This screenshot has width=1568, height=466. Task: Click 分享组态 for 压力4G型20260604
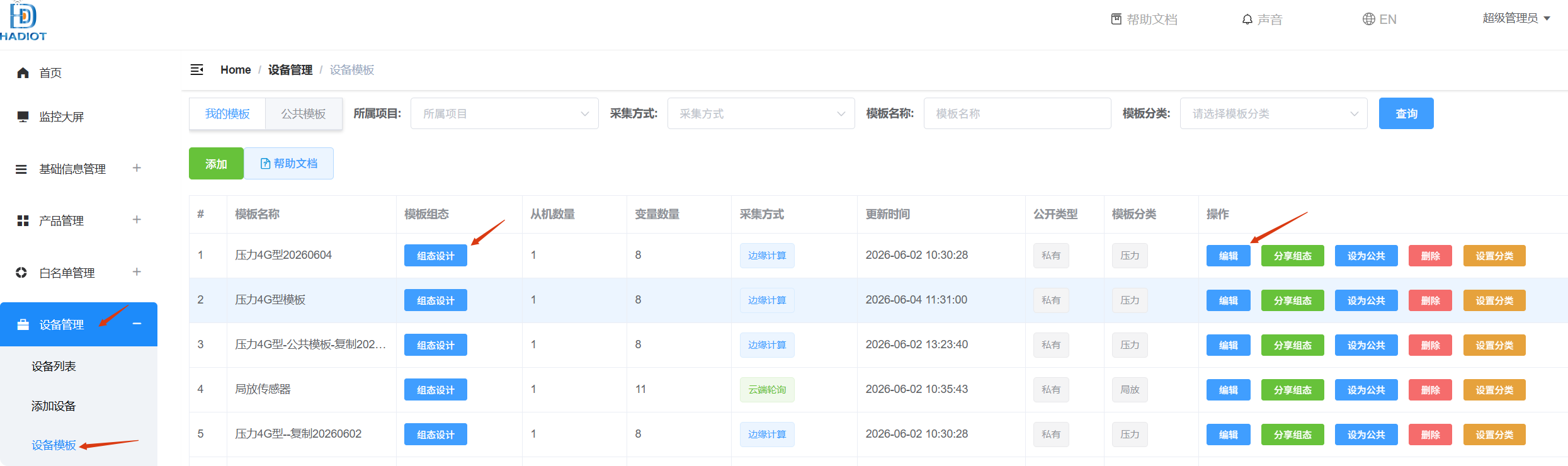[x=1293, y=256]
